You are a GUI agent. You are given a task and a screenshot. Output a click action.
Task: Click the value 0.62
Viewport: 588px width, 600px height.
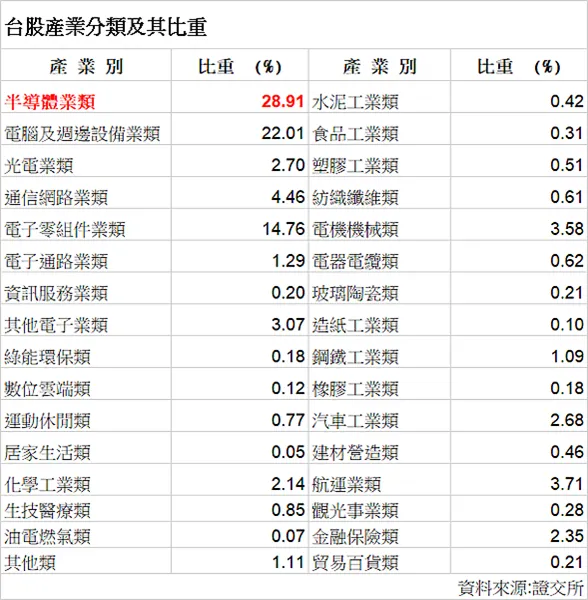pyautogui.click(x=567, y=261)
